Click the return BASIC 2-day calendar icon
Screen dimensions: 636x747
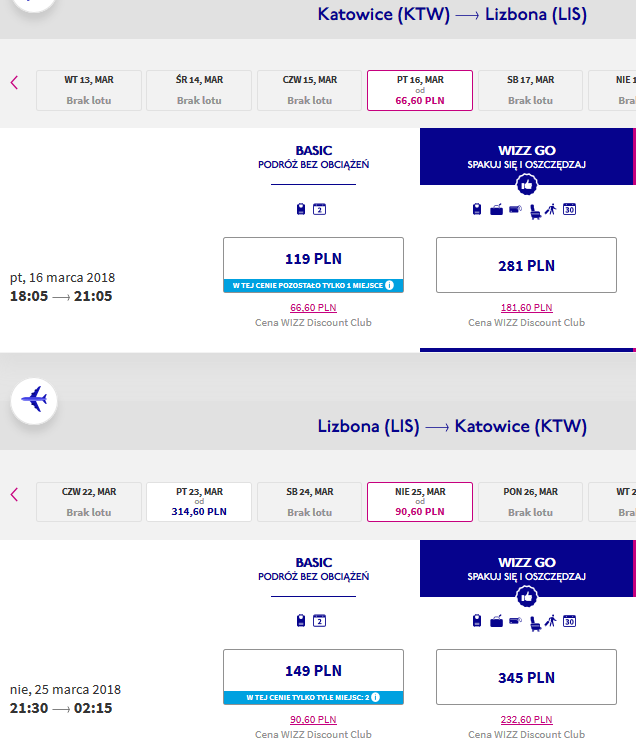(x=319, y=621)
